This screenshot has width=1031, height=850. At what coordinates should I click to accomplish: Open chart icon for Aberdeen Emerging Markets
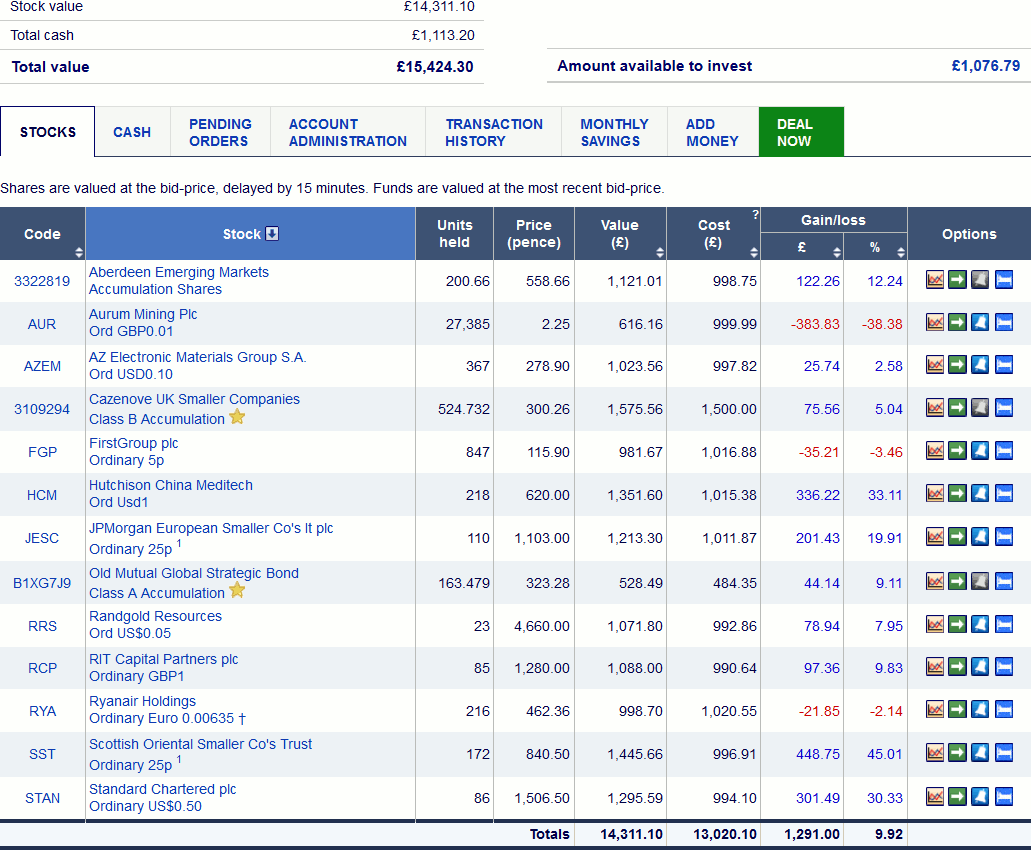pos(934,280)
